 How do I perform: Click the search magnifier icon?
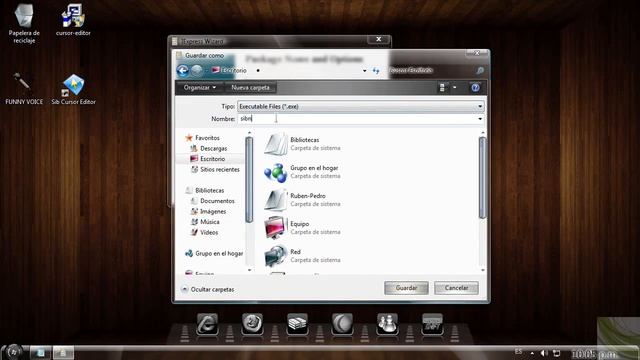(480, 71)
